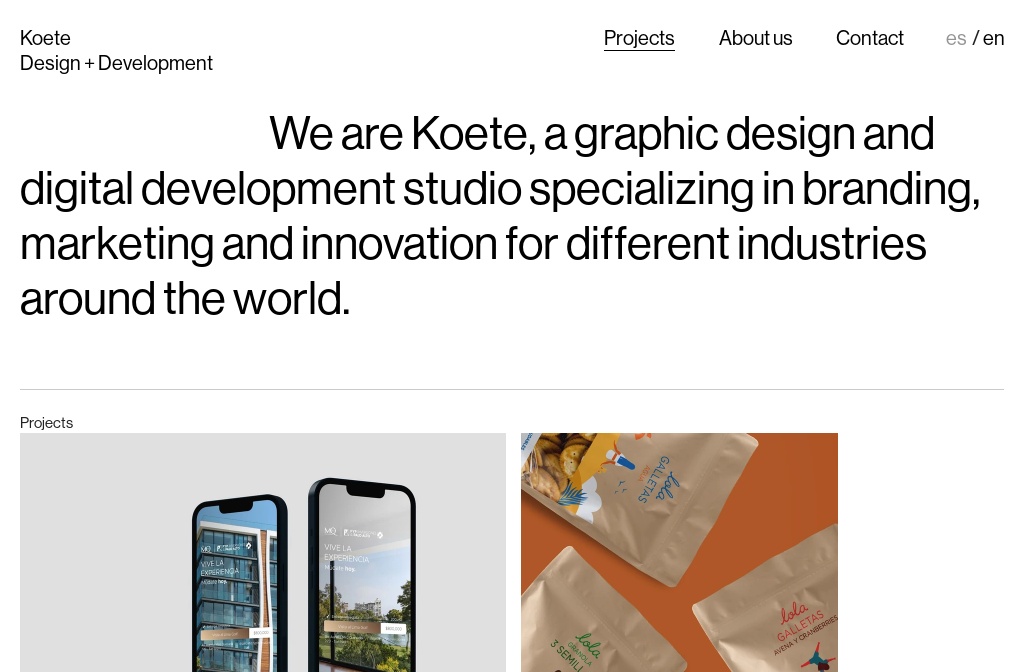Click the horizontal divider above Projects
This screenshot has height=672, width=1024.
coord(512,390)
